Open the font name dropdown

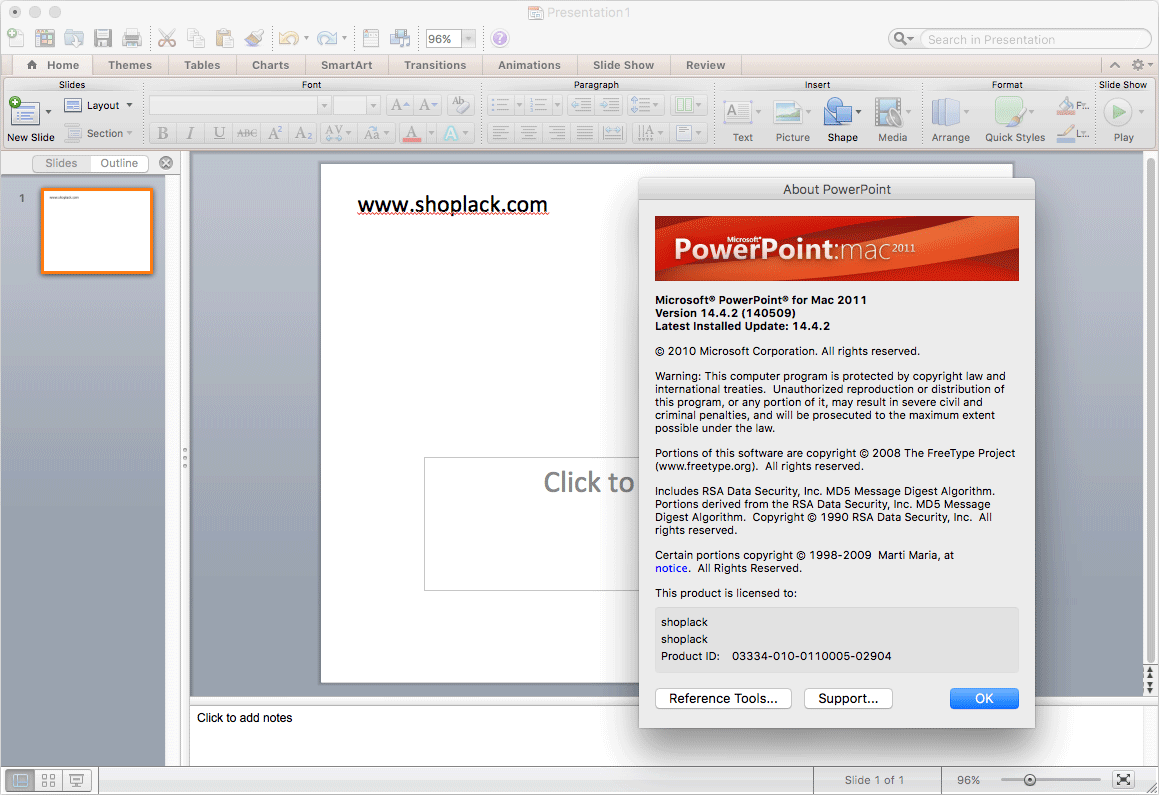[x=324, y=106]
